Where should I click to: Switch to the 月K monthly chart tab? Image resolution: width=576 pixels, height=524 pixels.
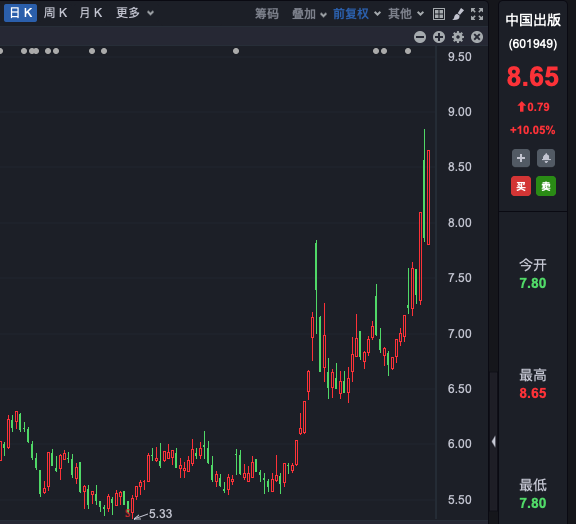[91, 13]
